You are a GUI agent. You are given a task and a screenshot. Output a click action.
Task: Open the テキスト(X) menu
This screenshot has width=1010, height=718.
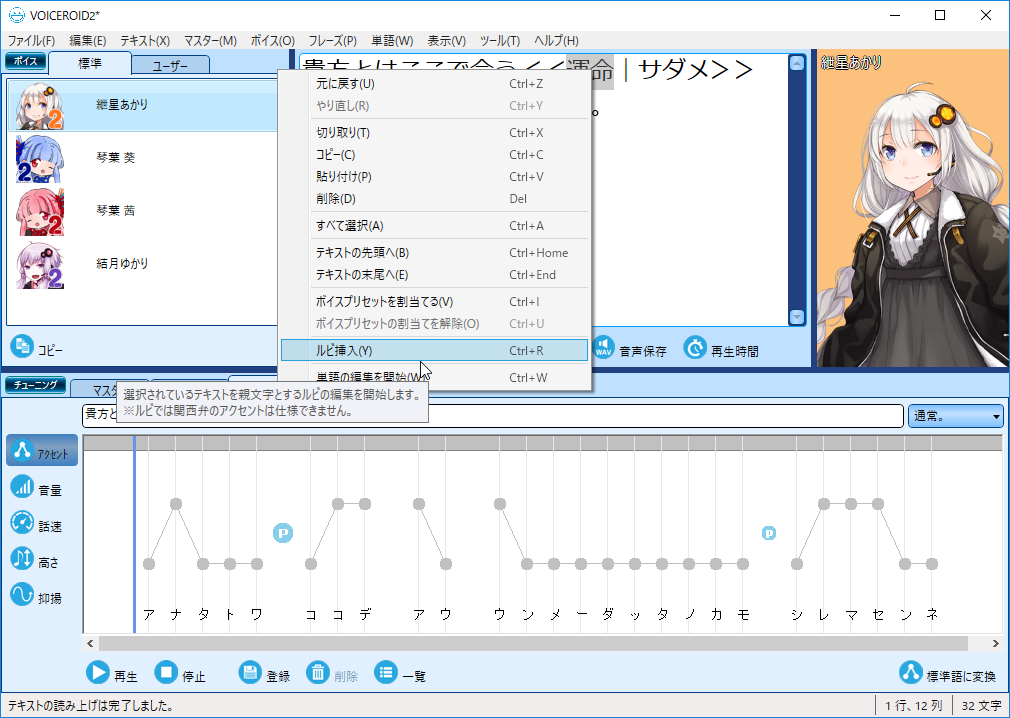click(145, 41)
